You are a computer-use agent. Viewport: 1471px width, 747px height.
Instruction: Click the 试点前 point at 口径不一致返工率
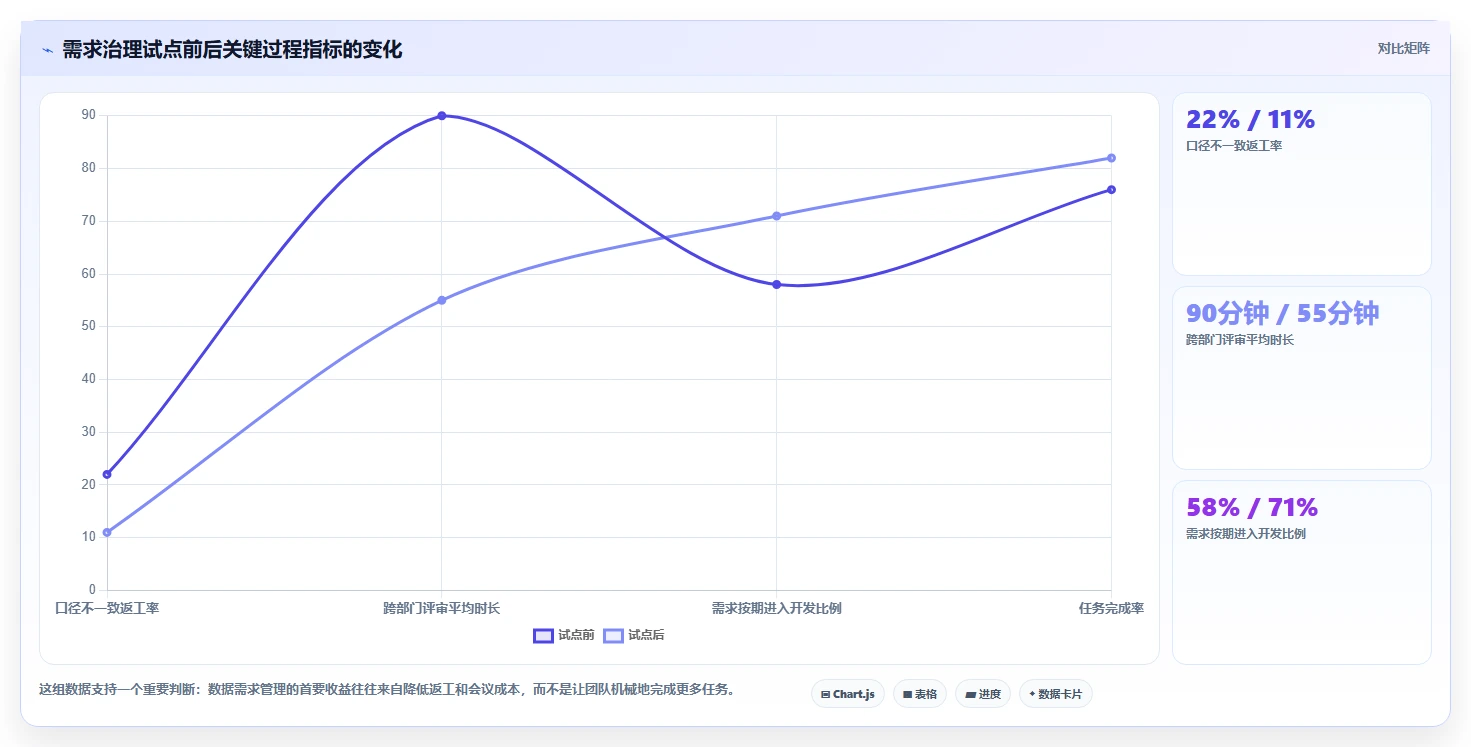point(107,474)
